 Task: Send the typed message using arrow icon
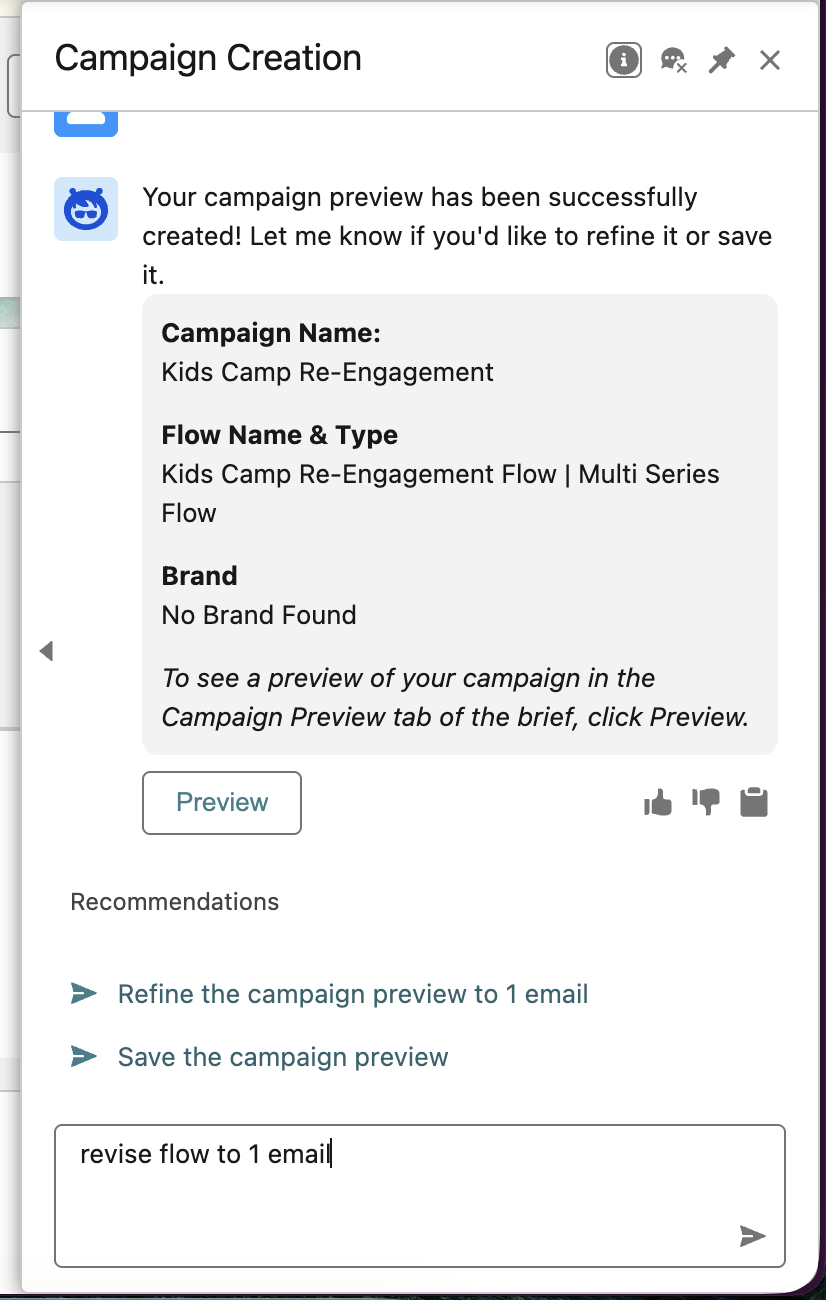pyautogui.click(x=752, y=1236)
